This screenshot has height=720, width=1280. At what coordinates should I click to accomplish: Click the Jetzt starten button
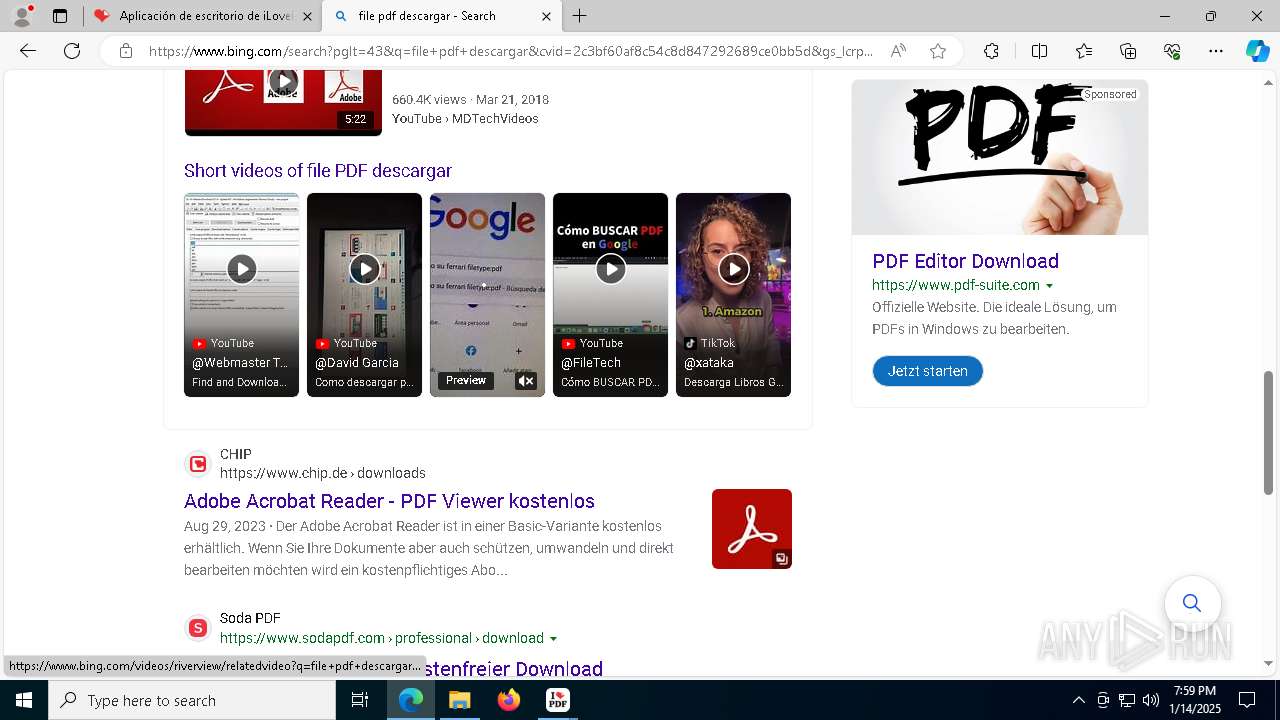(x=928, y=371)
